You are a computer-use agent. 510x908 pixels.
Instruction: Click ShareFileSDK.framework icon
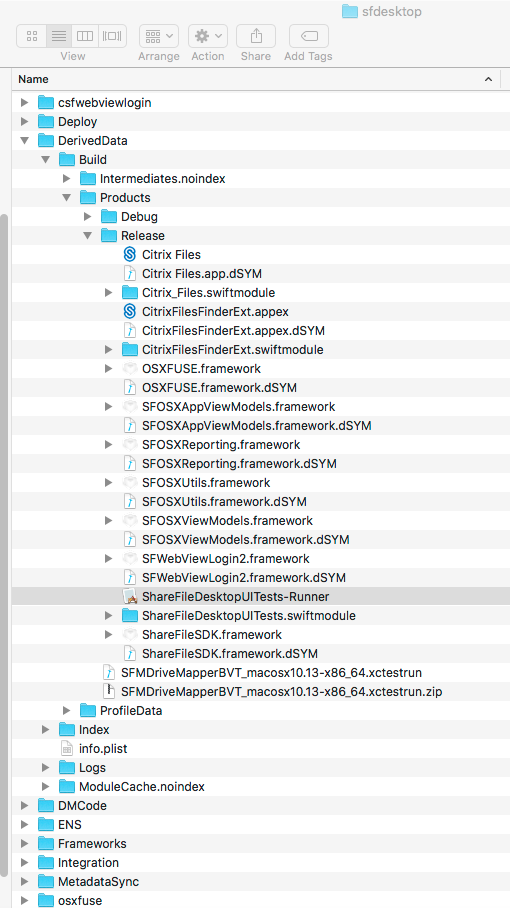click(130, 635)
